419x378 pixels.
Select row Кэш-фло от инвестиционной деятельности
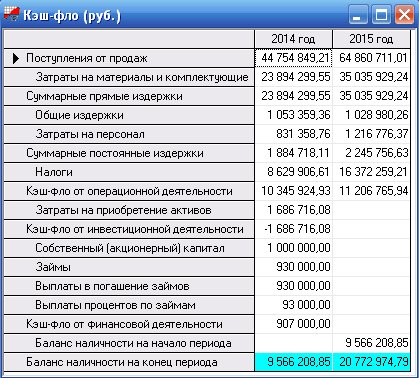(129, 229)
